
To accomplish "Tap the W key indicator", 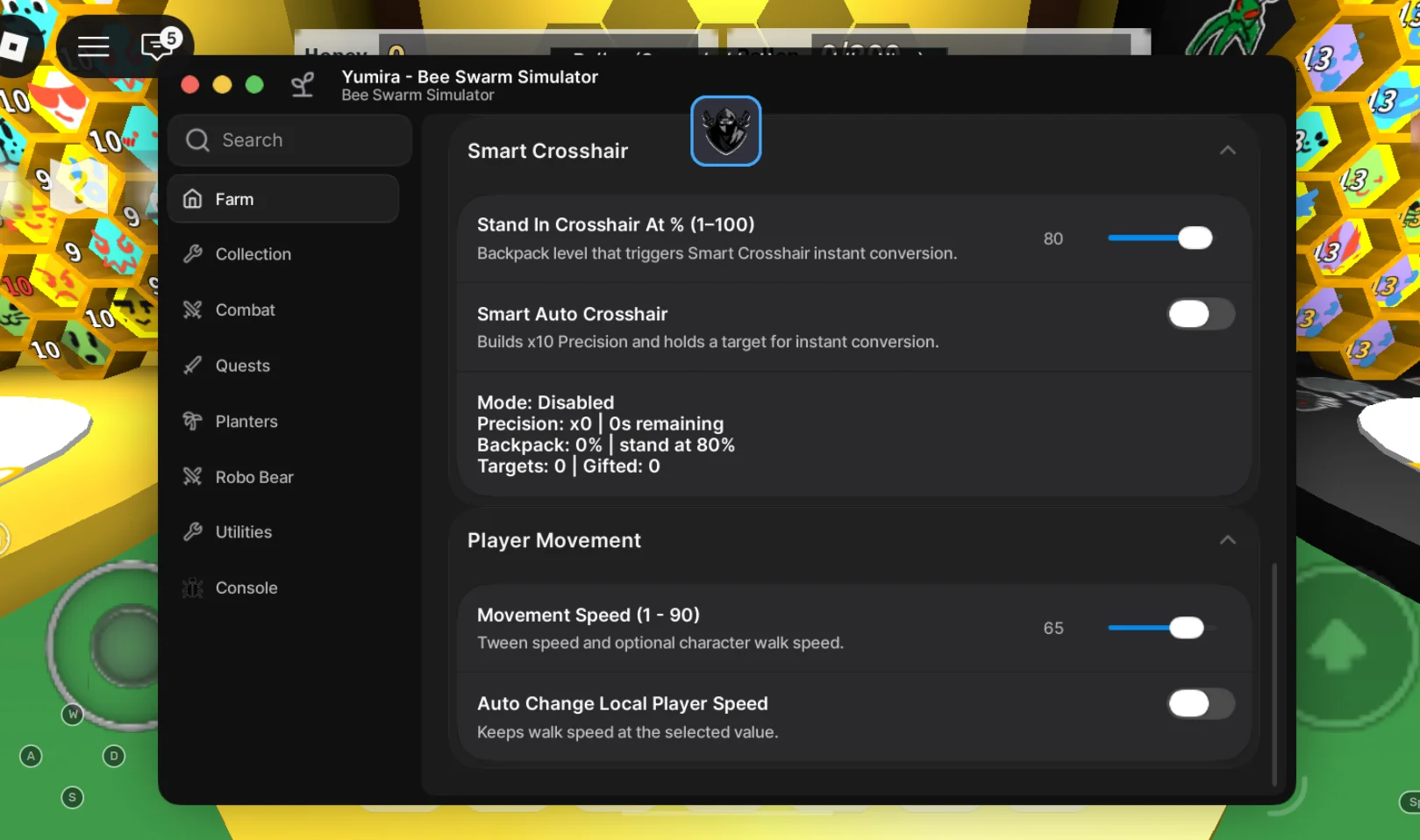I will [x=73, y=715].
